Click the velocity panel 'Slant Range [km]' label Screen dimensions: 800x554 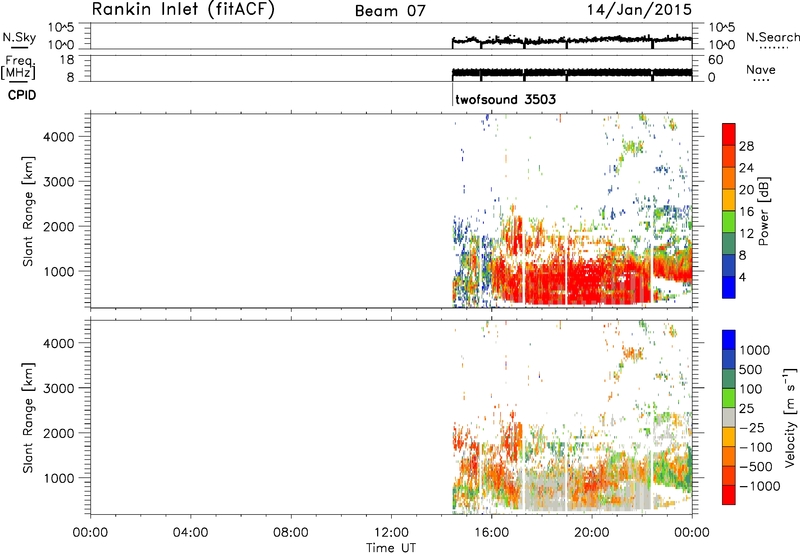point(28,417)
